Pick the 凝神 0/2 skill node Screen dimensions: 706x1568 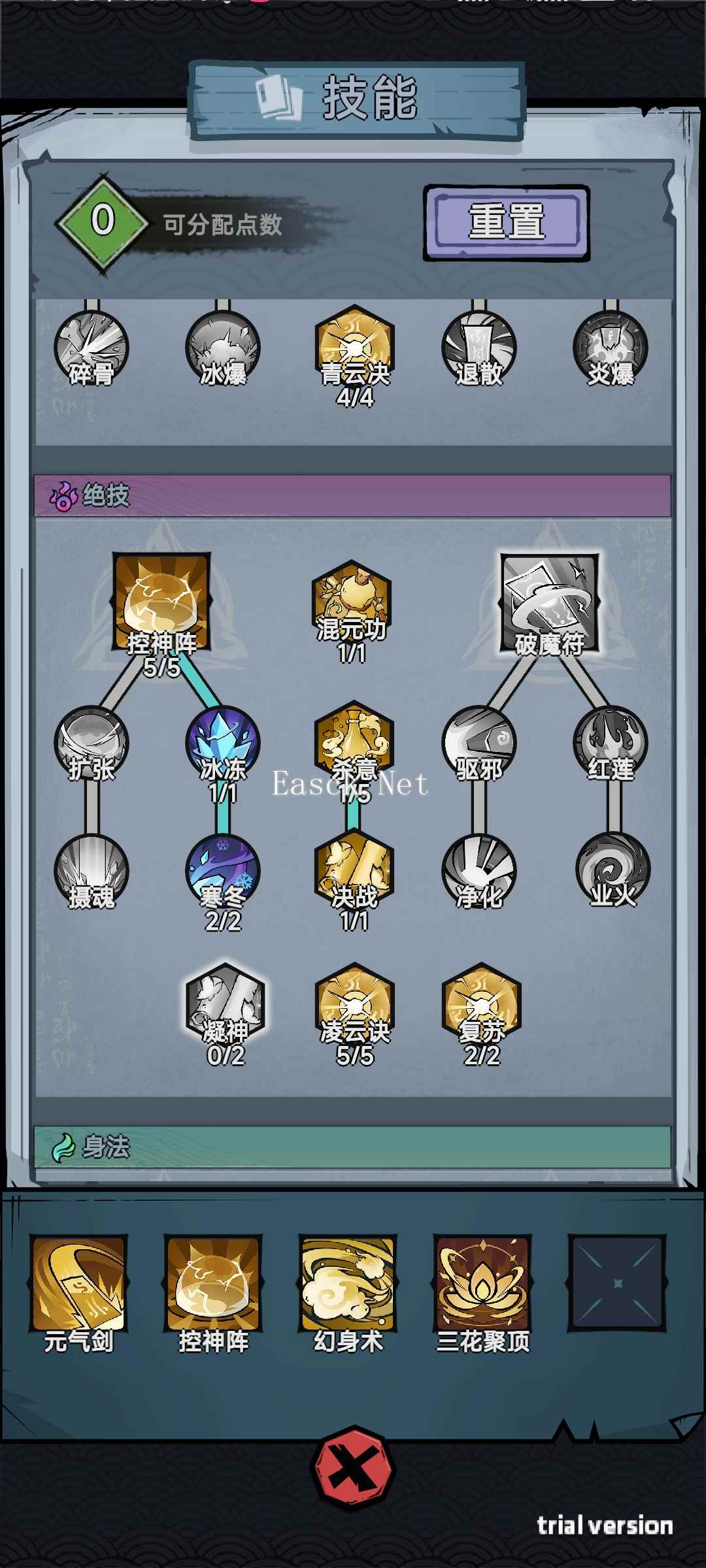pos(226,1014)
